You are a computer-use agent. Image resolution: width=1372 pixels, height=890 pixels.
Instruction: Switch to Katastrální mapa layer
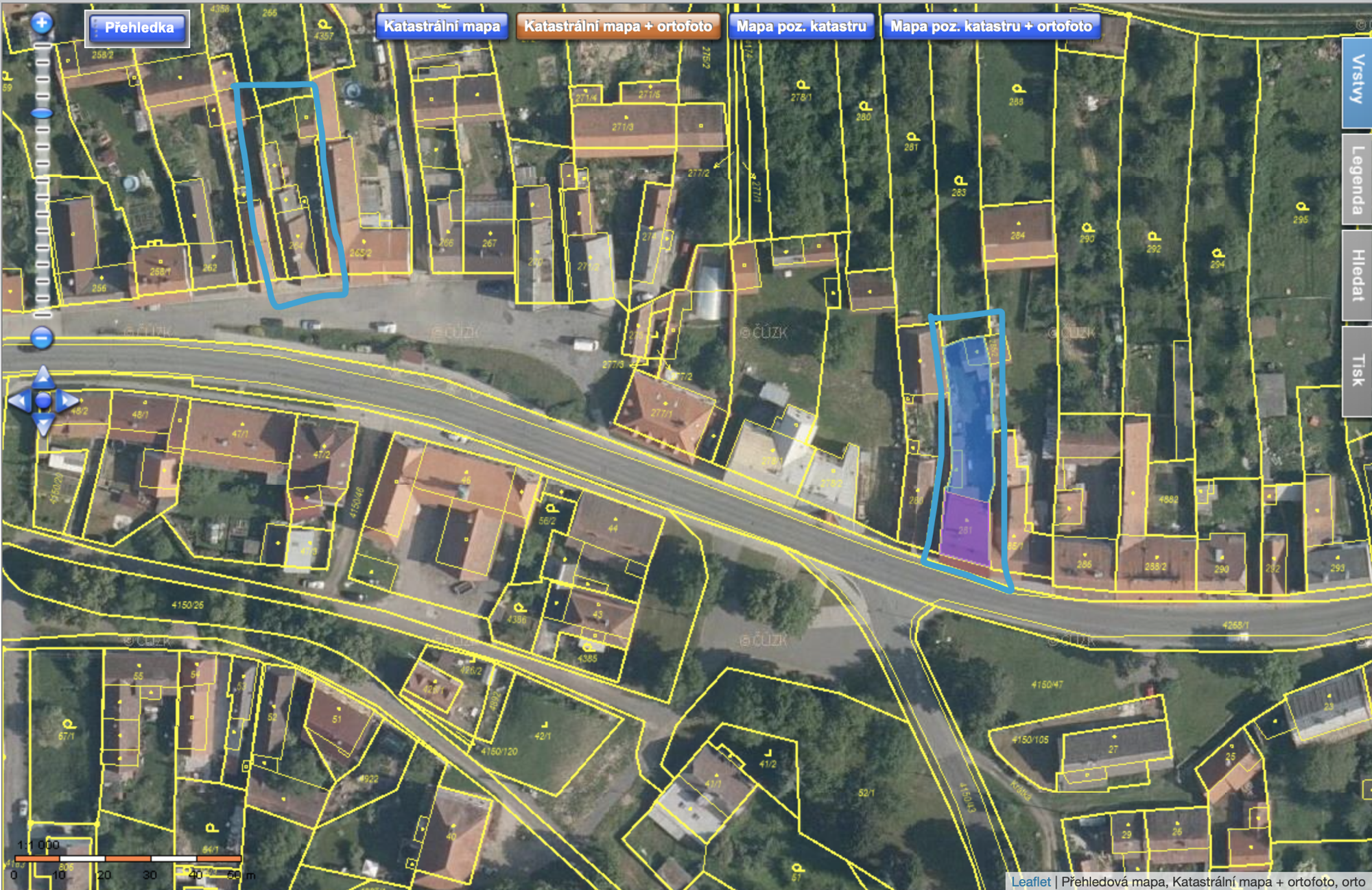[x=442, y=27]
